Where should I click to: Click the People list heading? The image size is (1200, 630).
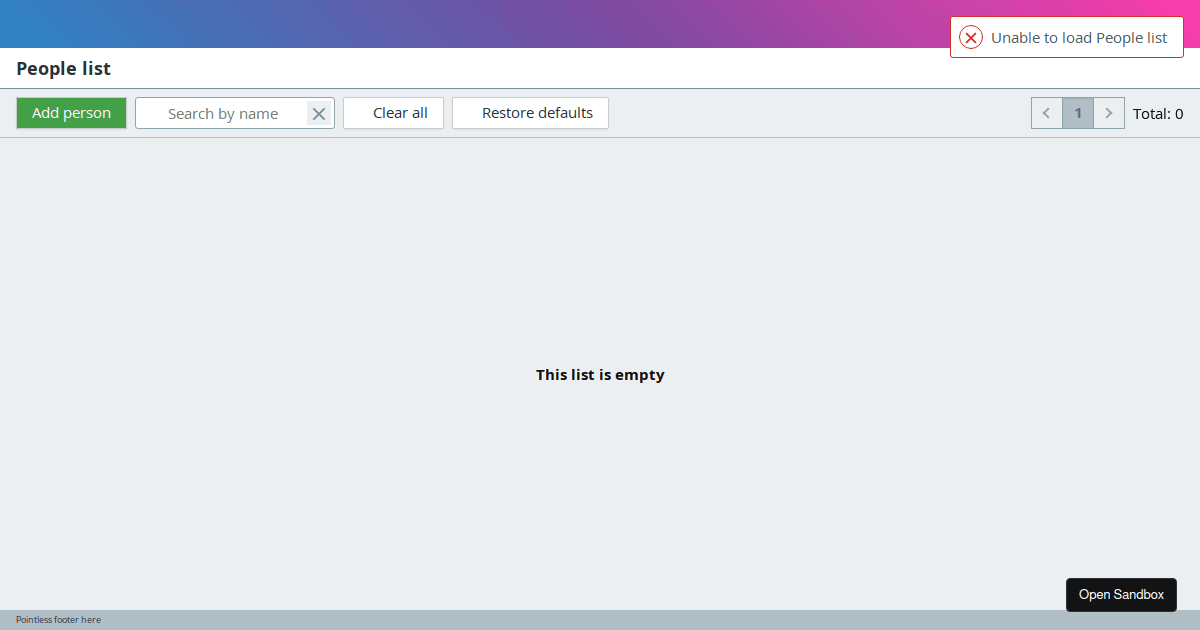(63, 68)
